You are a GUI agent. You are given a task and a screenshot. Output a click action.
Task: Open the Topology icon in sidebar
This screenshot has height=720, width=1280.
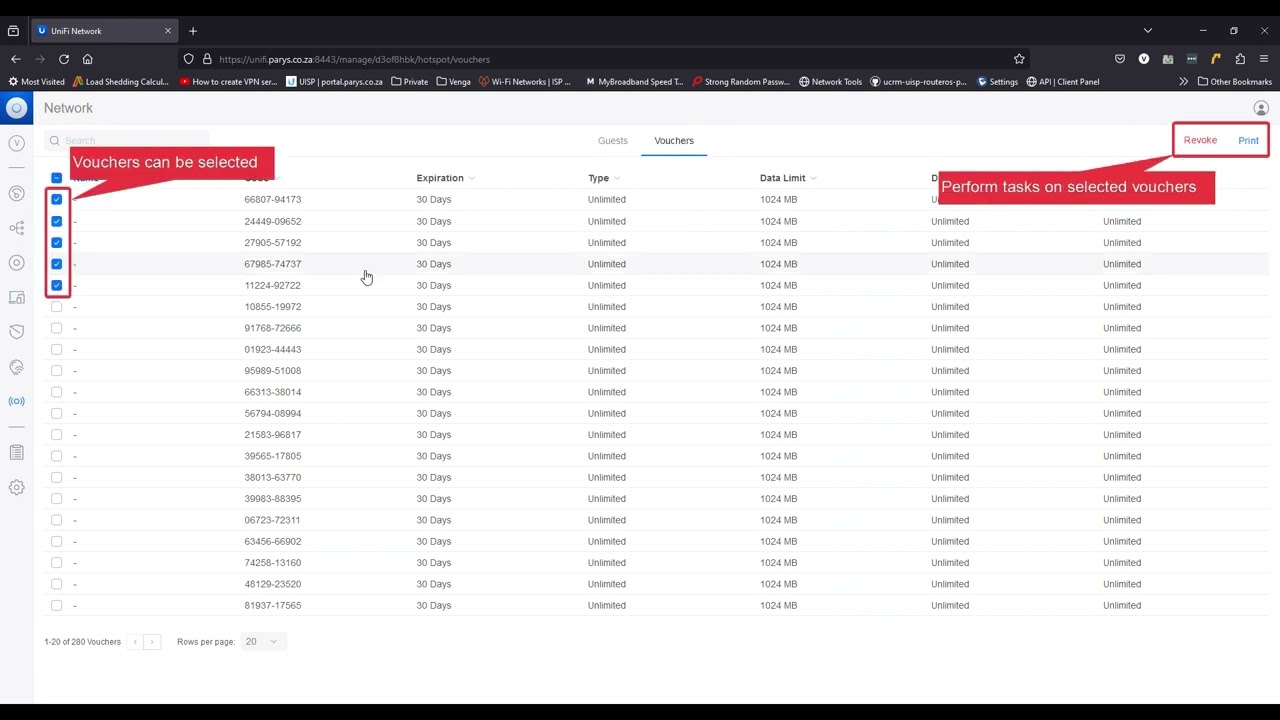(x=16, y=228)
